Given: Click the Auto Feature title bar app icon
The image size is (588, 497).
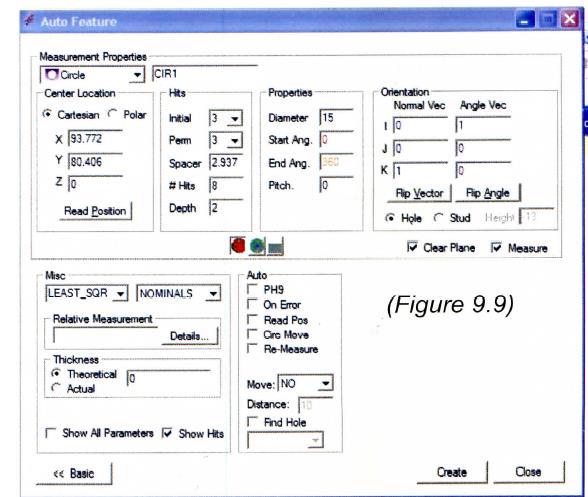Looking at the screenshot, I should 30,20.
